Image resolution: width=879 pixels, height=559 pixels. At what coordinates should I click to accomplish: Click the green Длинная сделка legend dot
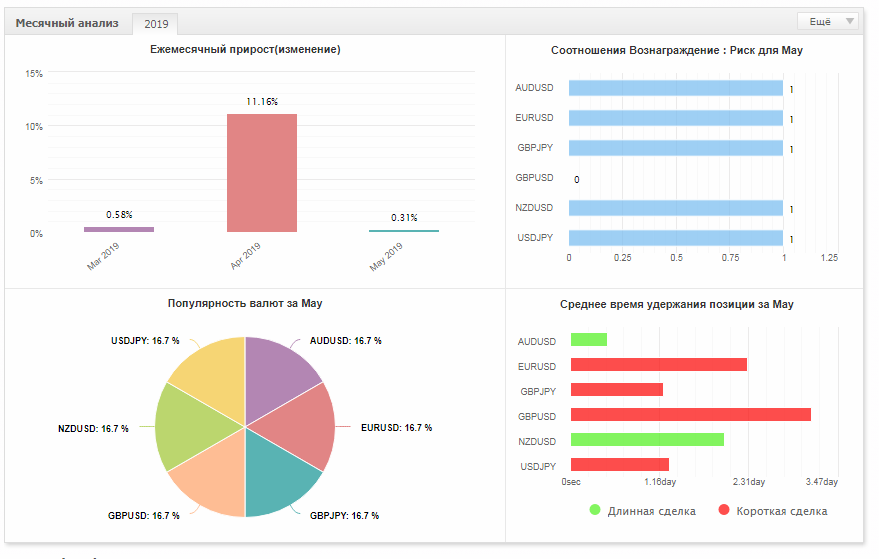(595, 510)
